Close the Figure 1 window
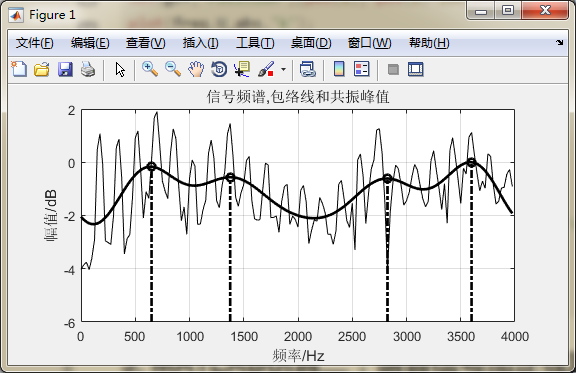The image size is (576, 373). [x=544, y=11]
